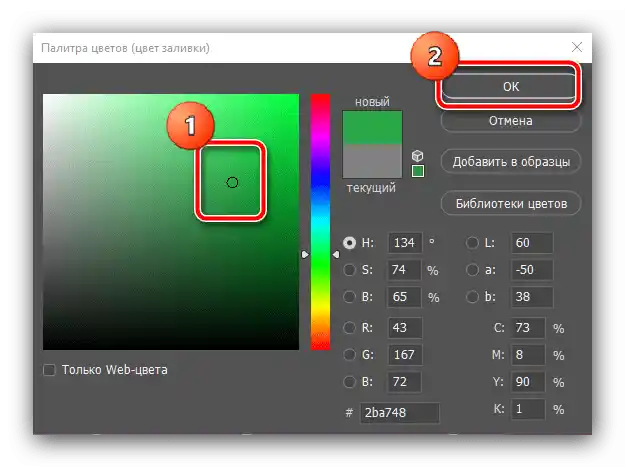Image resolution: width=625 pixels, height=468 pixels.
Task: Select the L lightness radio button
Action: coord(472,243)
